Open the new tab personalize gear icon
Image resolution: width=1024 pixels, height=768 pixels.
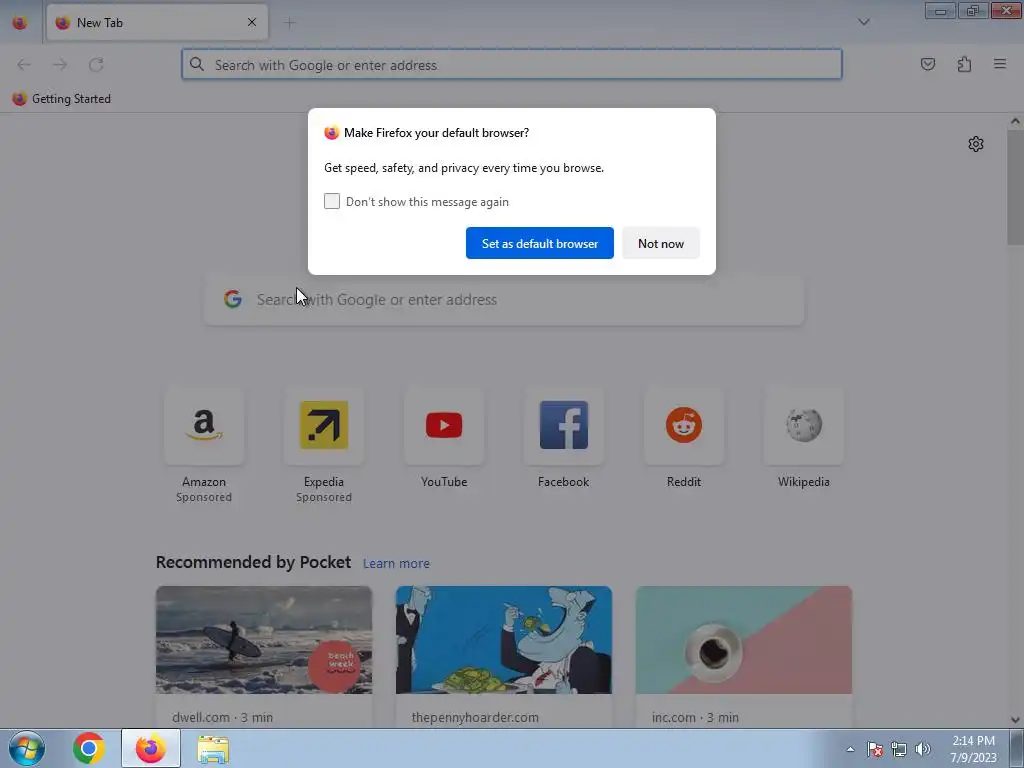[976, 144]
